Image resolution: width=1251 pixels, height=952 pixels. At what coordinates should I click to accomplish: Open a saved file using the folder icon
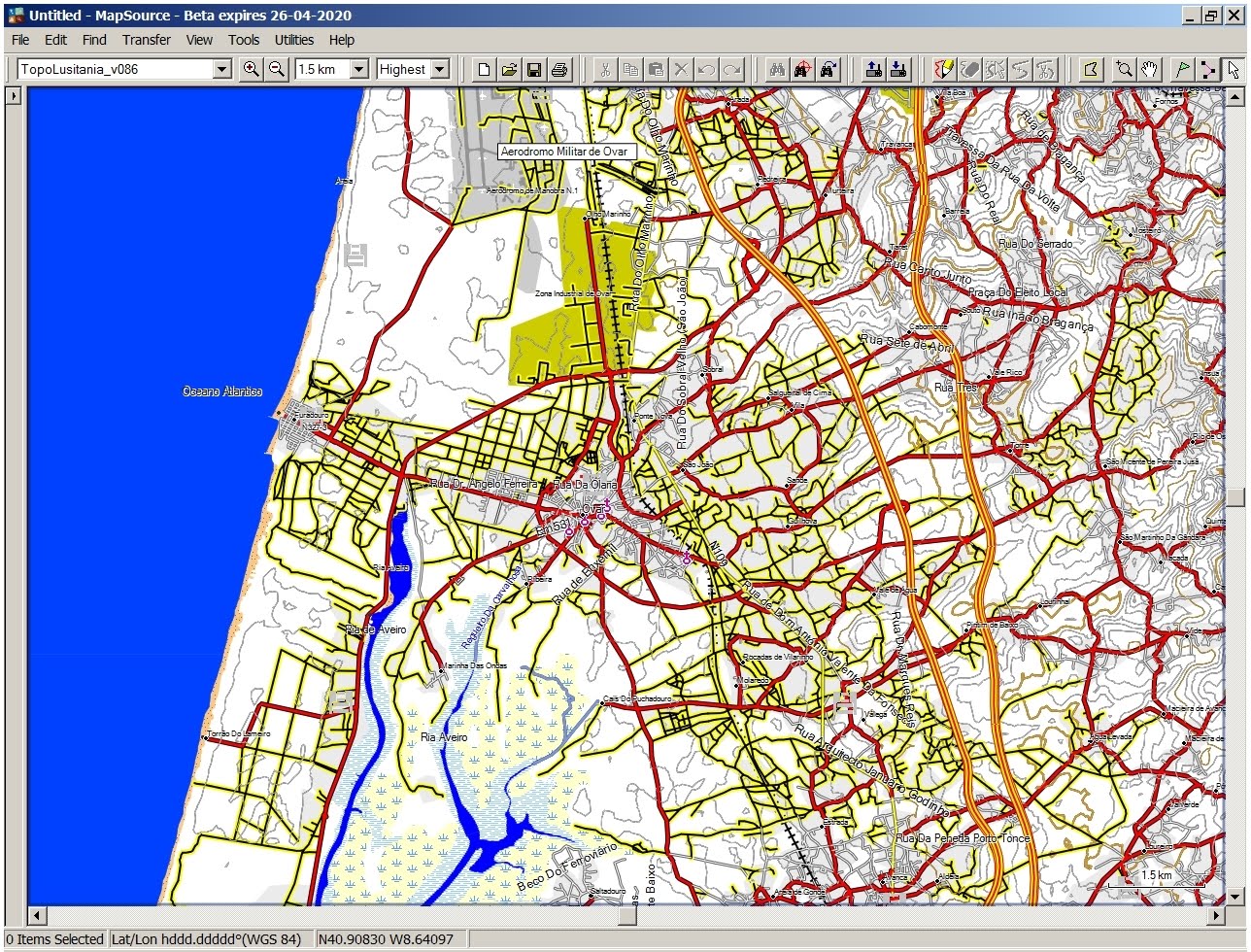click(x=508, y=69)
